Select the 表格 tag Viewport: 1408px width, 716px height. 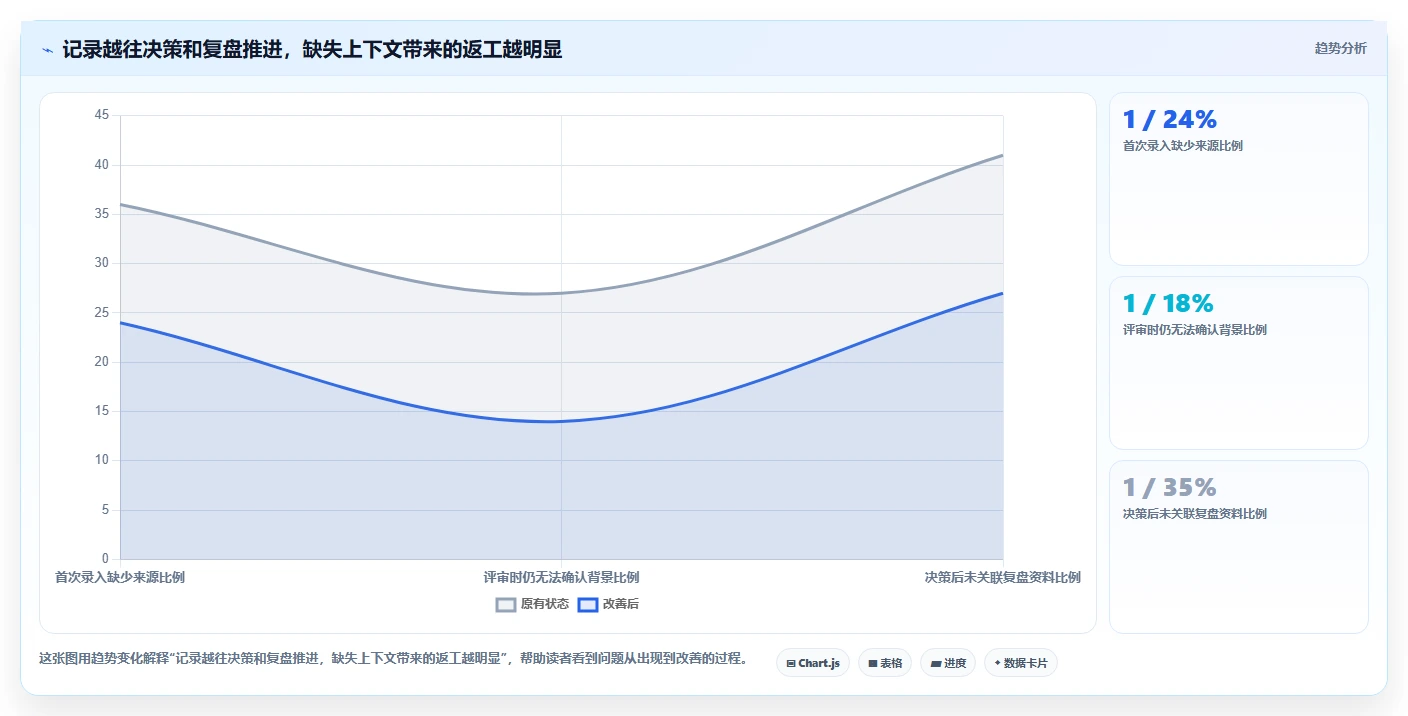coord(885,663)
